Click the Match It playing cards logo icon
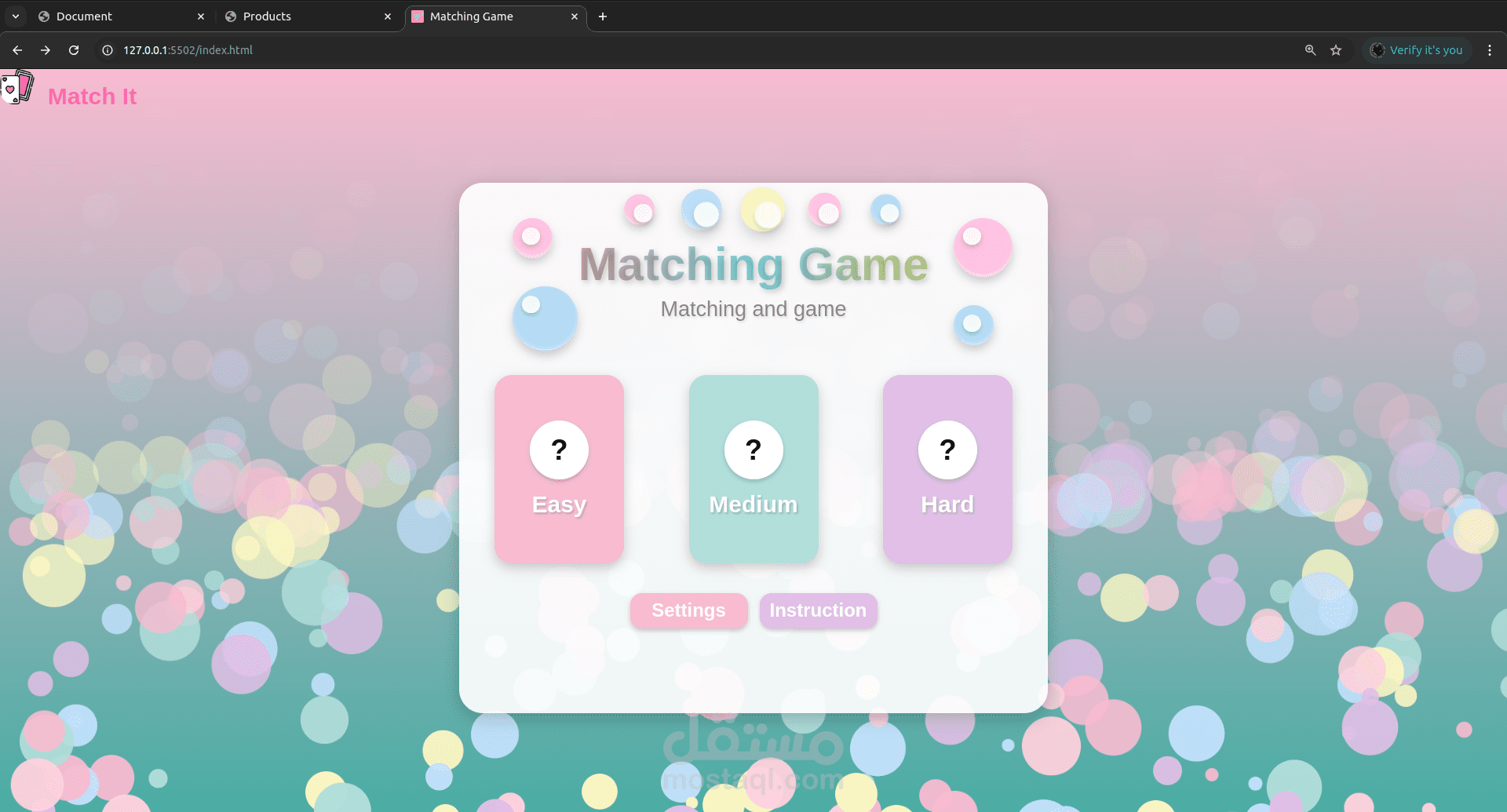The width and height of the screenshot is (1507, 812). pyautogui.click(x=17, y=87)
